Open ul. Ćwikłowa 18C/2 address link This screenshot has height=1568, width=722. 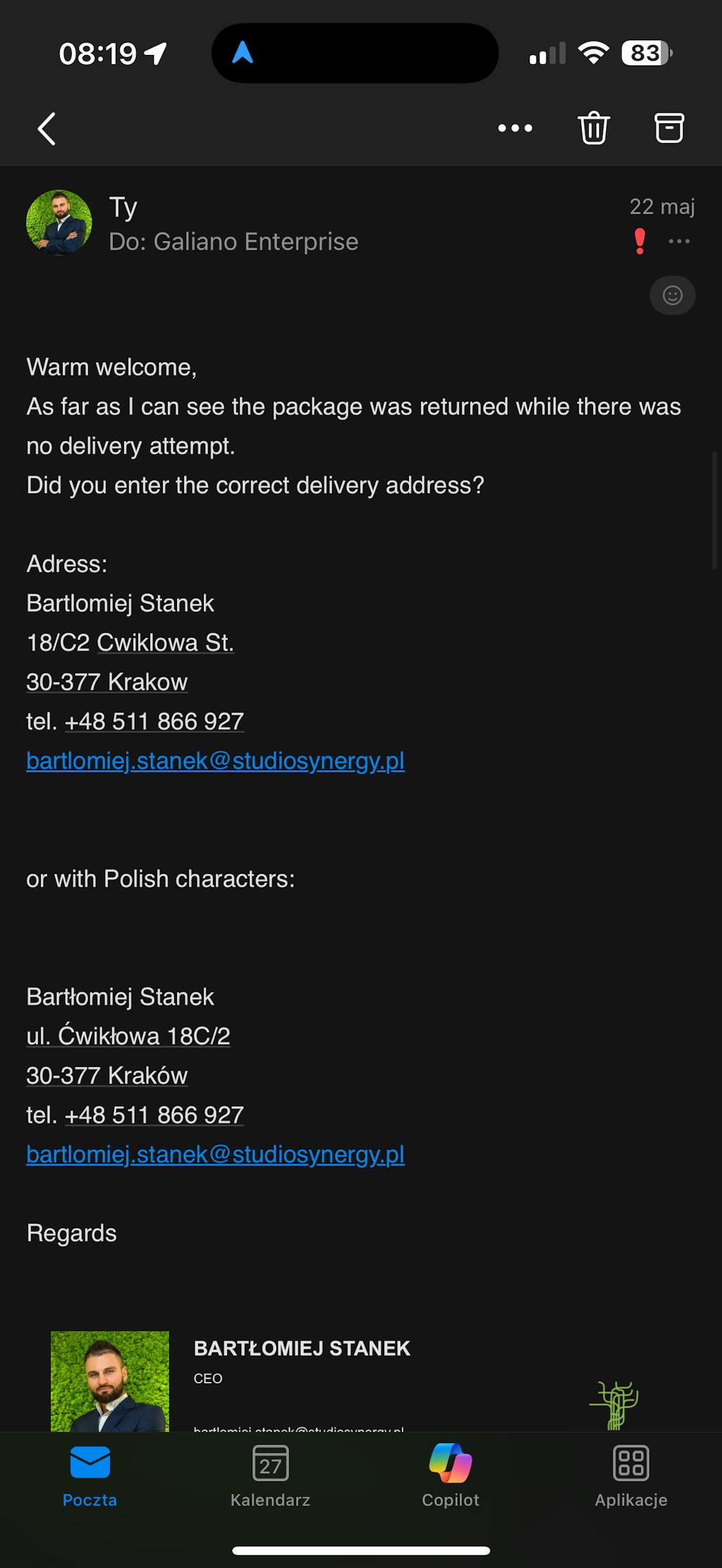[128, 1036]
